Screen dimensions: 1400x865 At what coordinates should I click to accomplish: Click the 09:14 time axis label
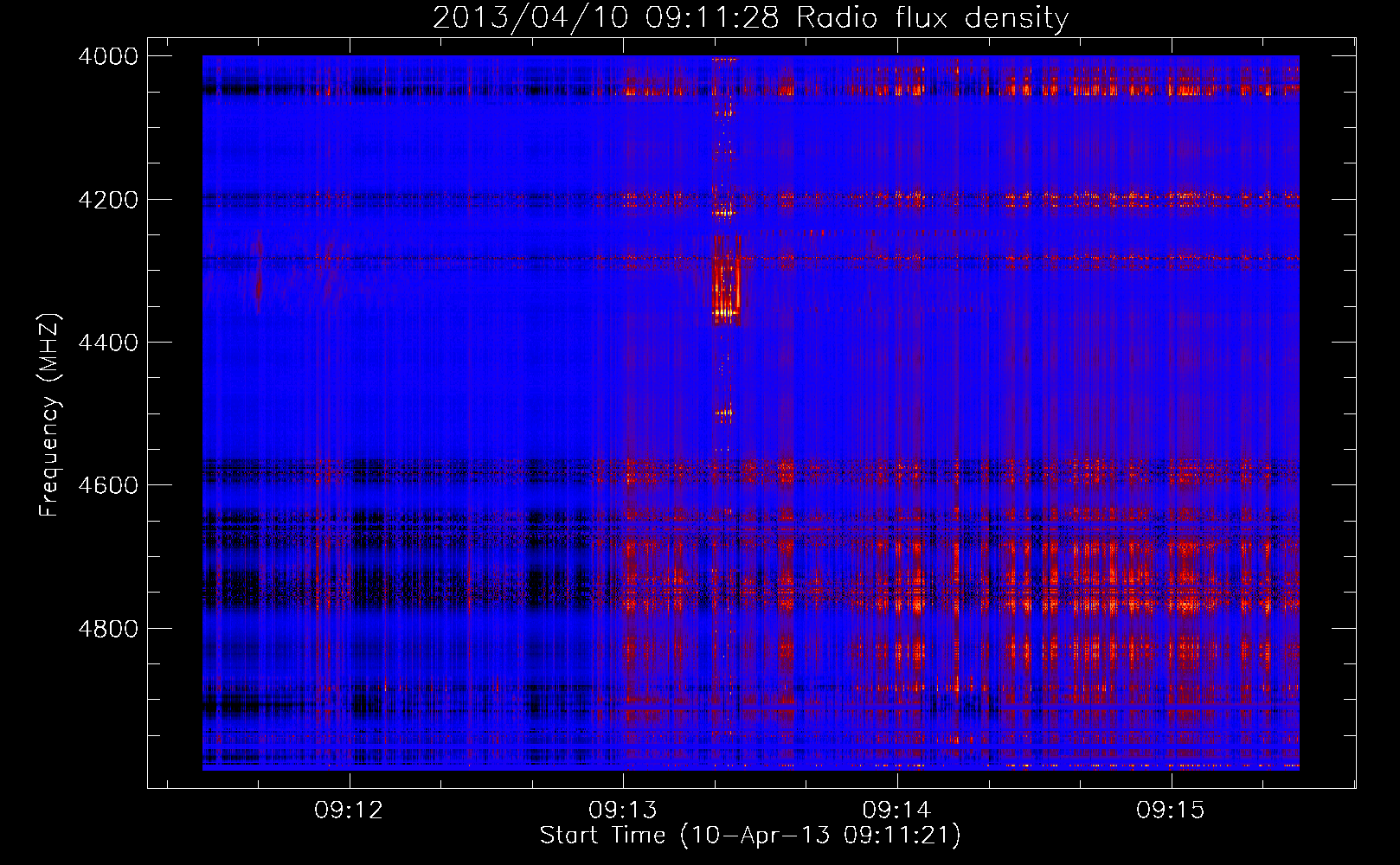coord(897,810)
